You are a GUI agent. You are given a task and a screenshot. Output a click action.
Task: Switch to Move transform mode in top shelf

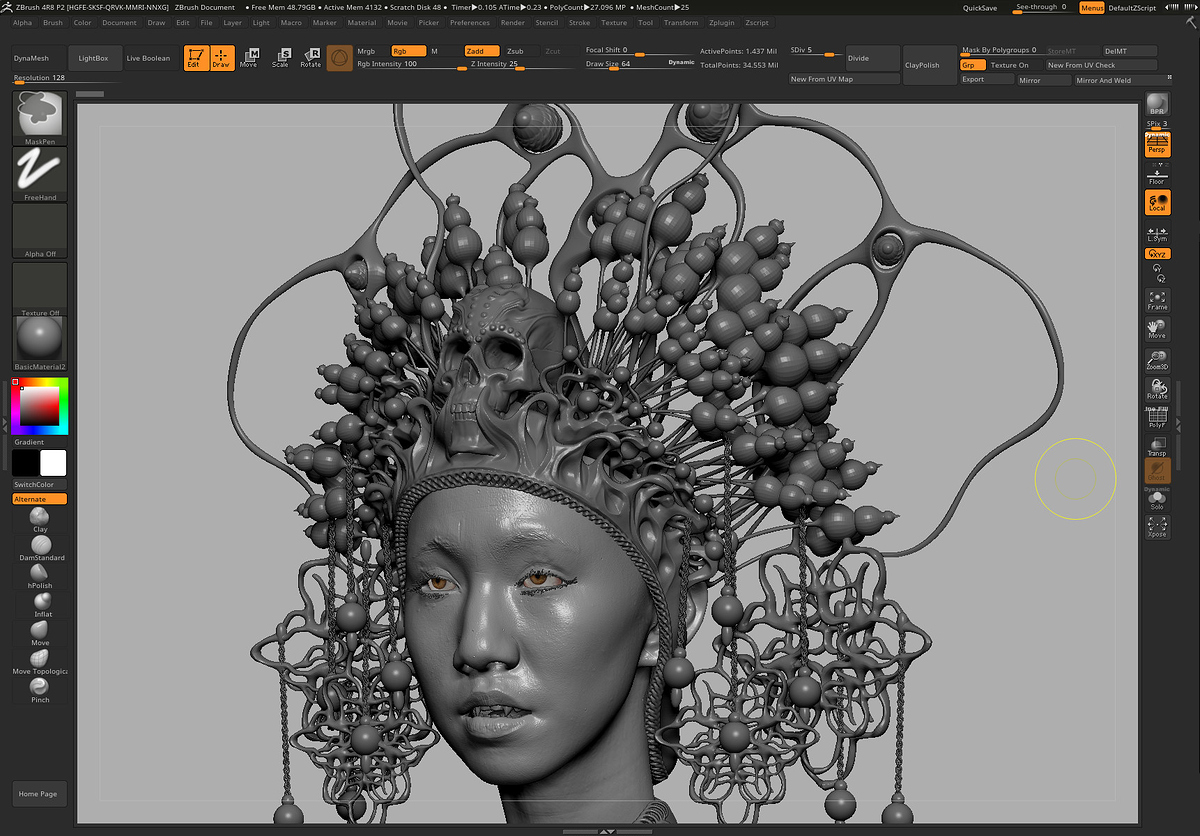[x=249, y=58]
